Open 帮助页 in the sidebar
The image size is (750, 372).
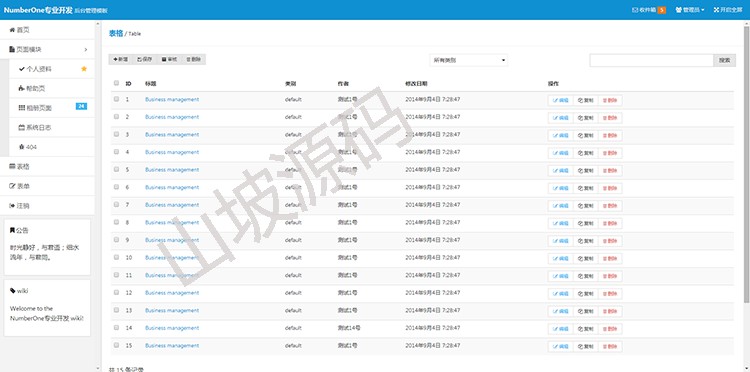[x=52, y=88]
